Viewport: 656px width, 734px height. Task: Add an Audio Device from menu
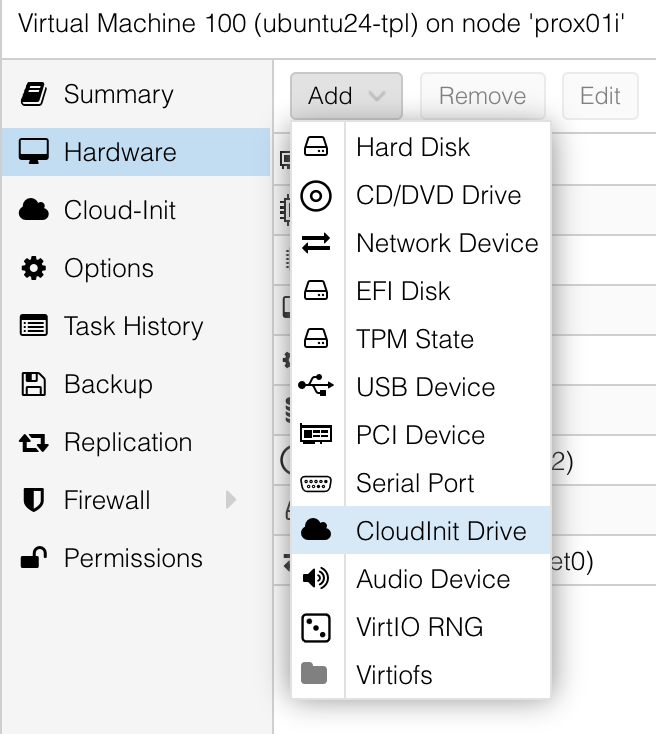(420, 579)
